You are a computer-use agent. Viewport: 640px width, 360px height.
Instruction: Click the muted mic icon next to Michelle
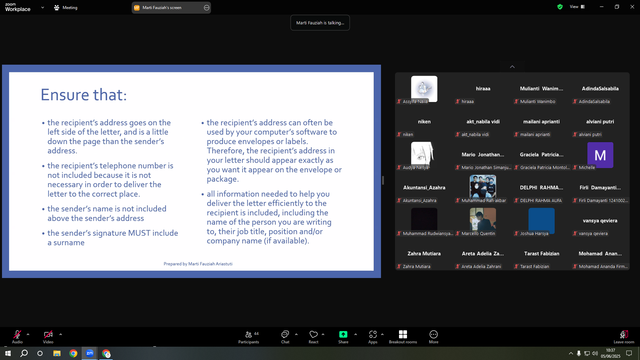tap(575, 167)
